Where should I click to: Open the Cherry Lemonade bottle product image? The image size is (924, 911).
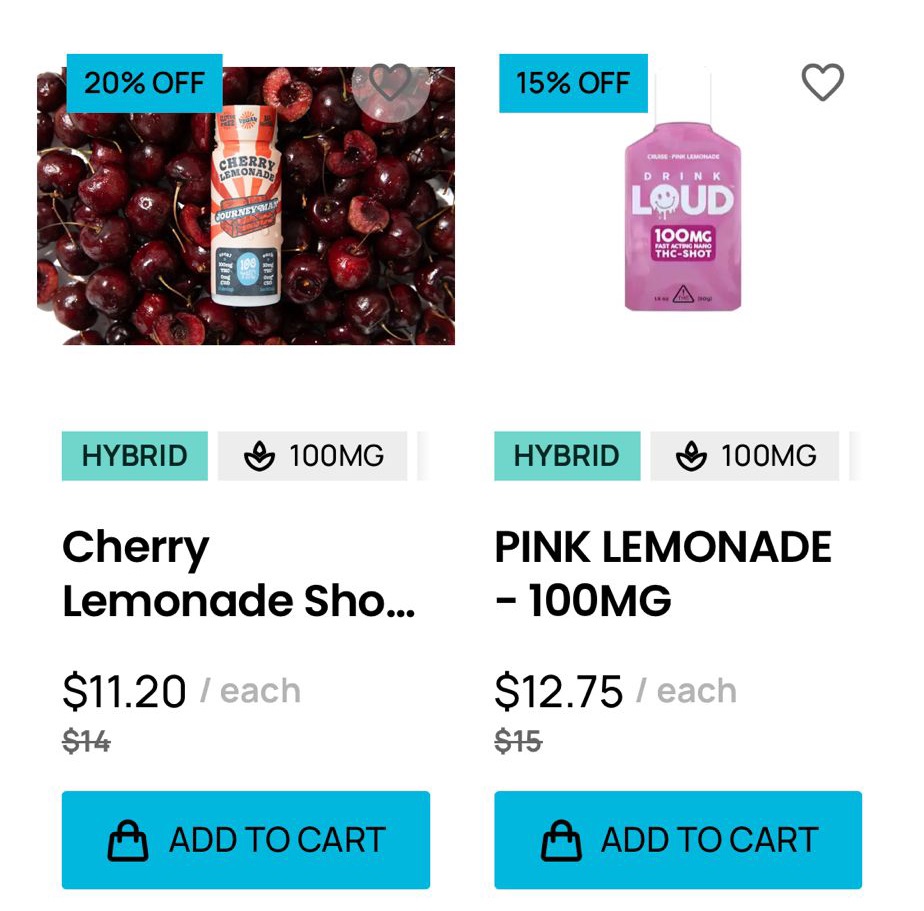246,210
